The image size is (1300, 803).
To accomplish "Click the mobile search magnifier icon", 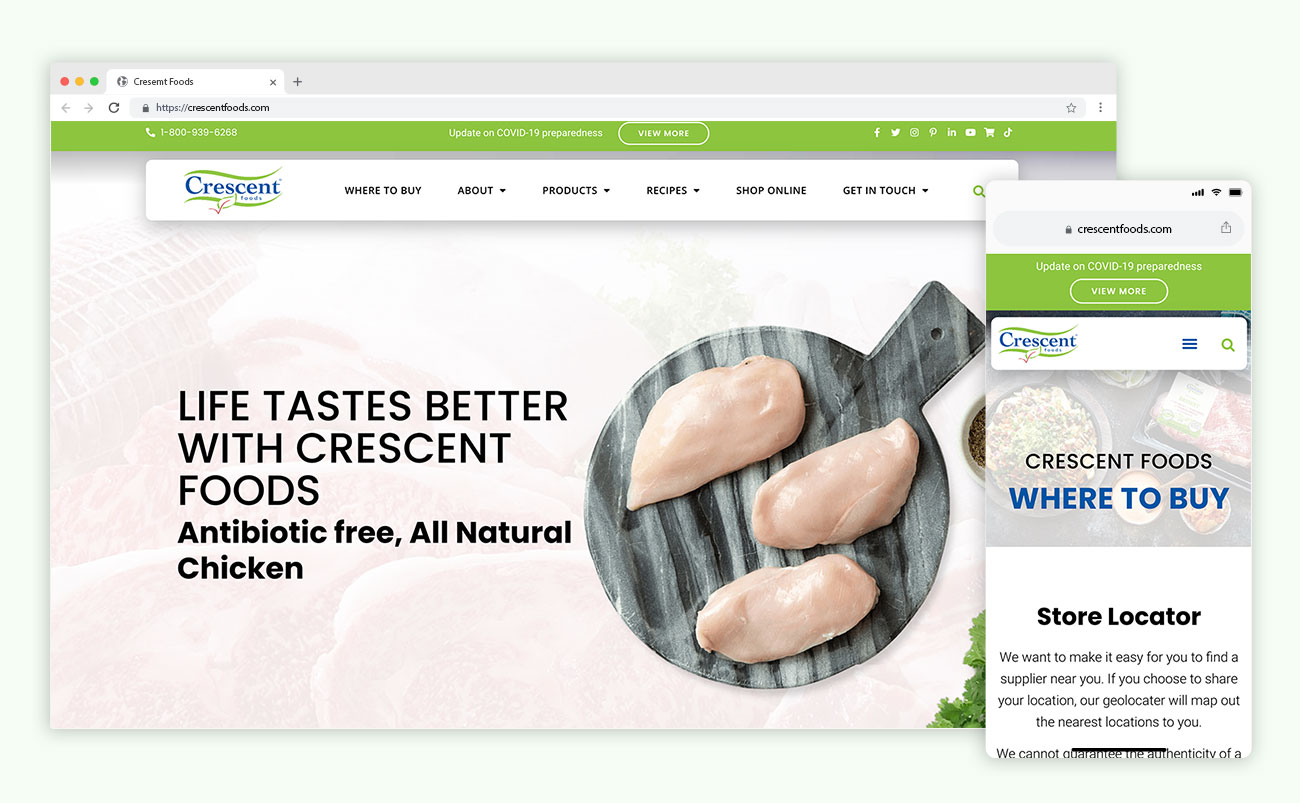I will pos(1228,345).
